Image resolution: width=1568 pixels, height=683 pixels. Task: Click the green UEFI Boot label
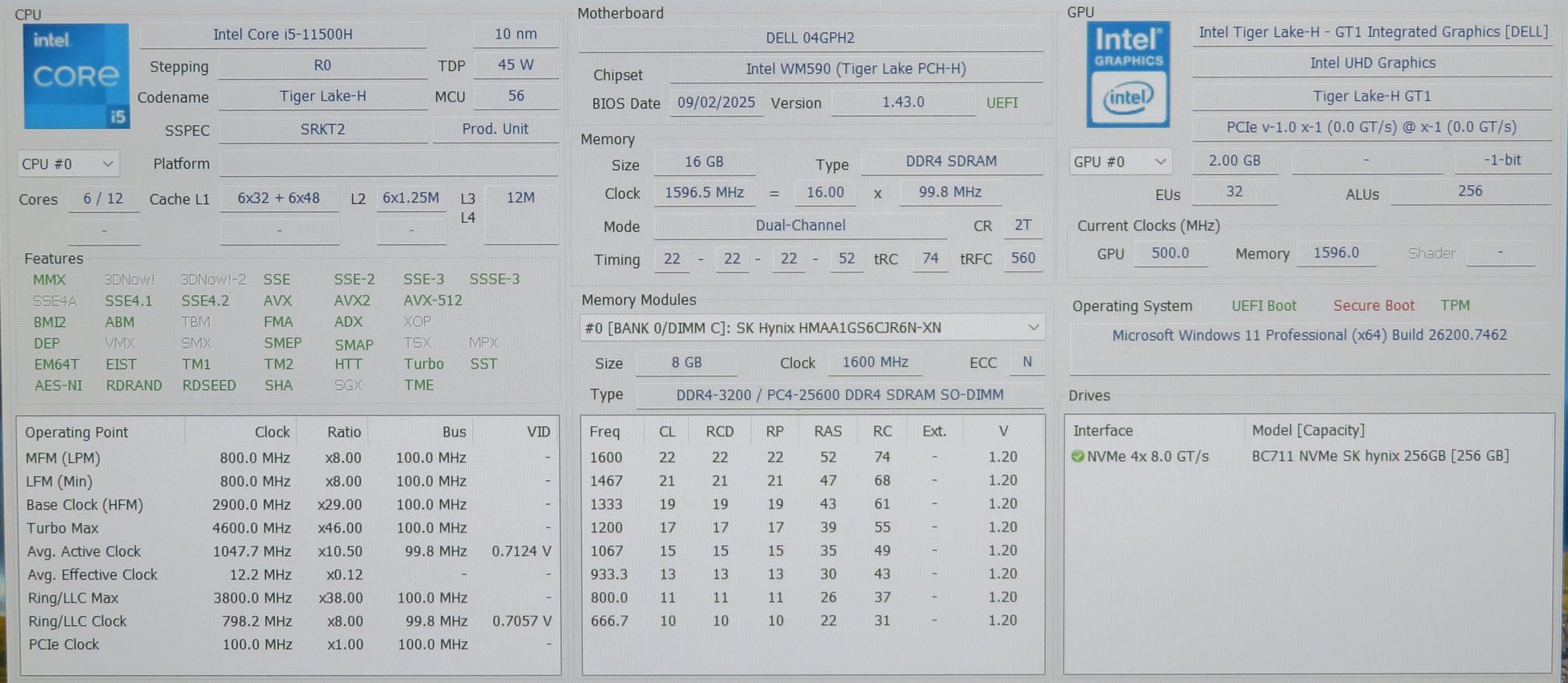click(1263, 306)
